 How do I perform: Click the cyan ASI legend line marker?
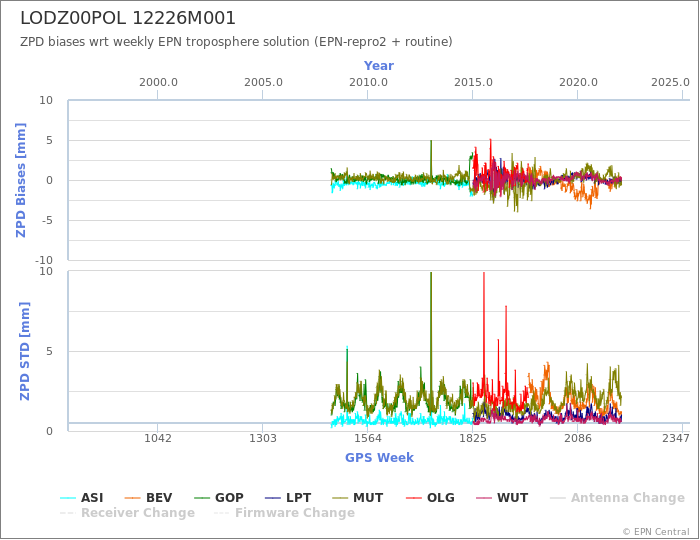68,498
